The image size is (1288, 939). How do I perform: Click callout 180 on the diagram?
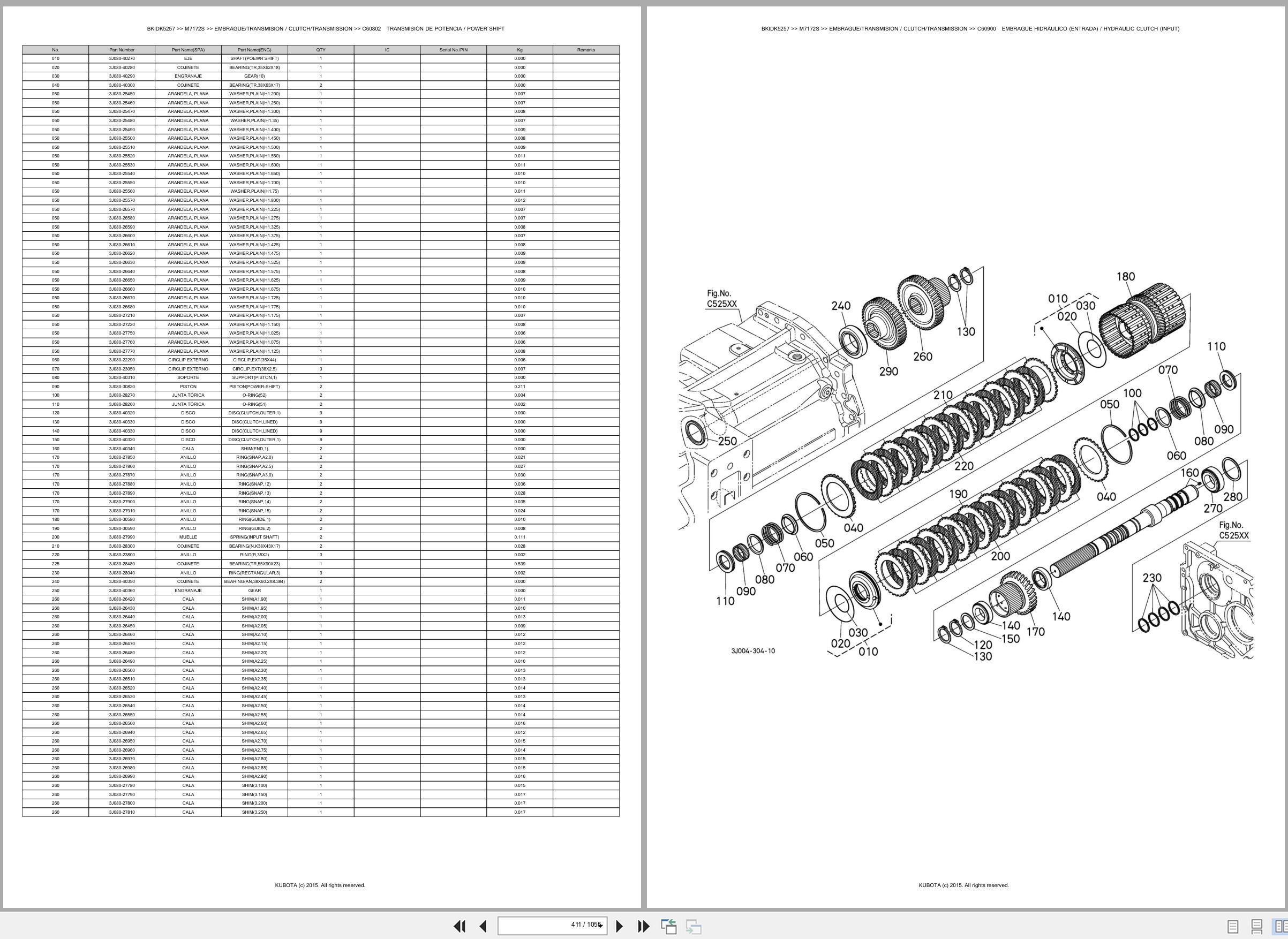[x=1125, y=277]
